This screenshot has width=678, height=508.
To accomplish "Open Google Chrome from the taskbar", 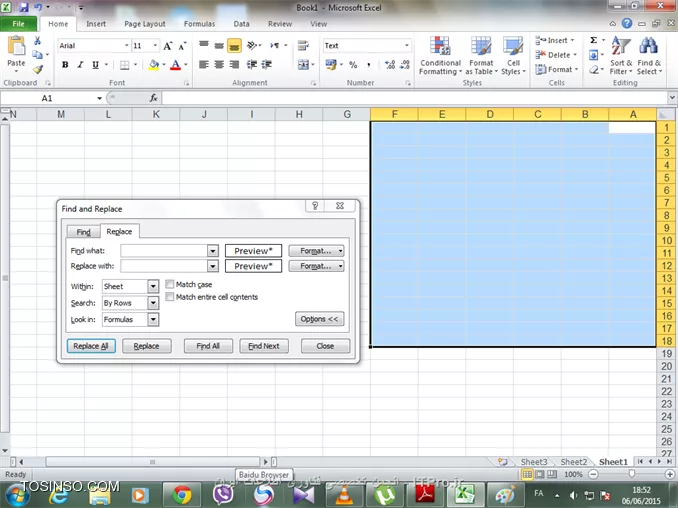I will tap(182, 495).
